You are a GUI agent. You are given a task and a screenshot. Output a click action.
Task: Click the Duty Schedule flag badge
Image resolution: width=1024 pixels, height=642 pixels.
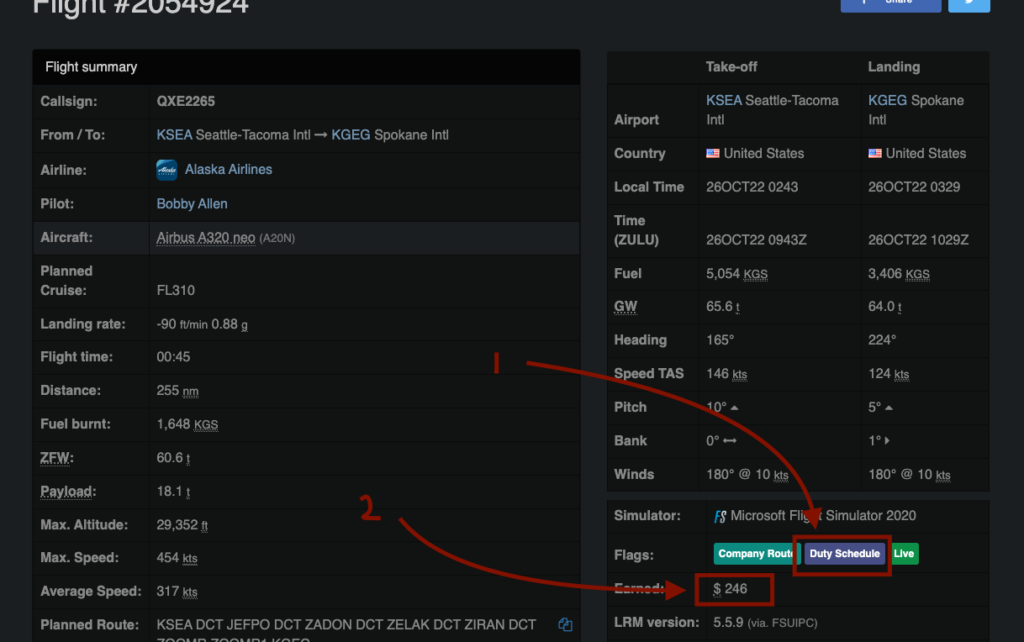pyautogui.click(x=844, y=554)
